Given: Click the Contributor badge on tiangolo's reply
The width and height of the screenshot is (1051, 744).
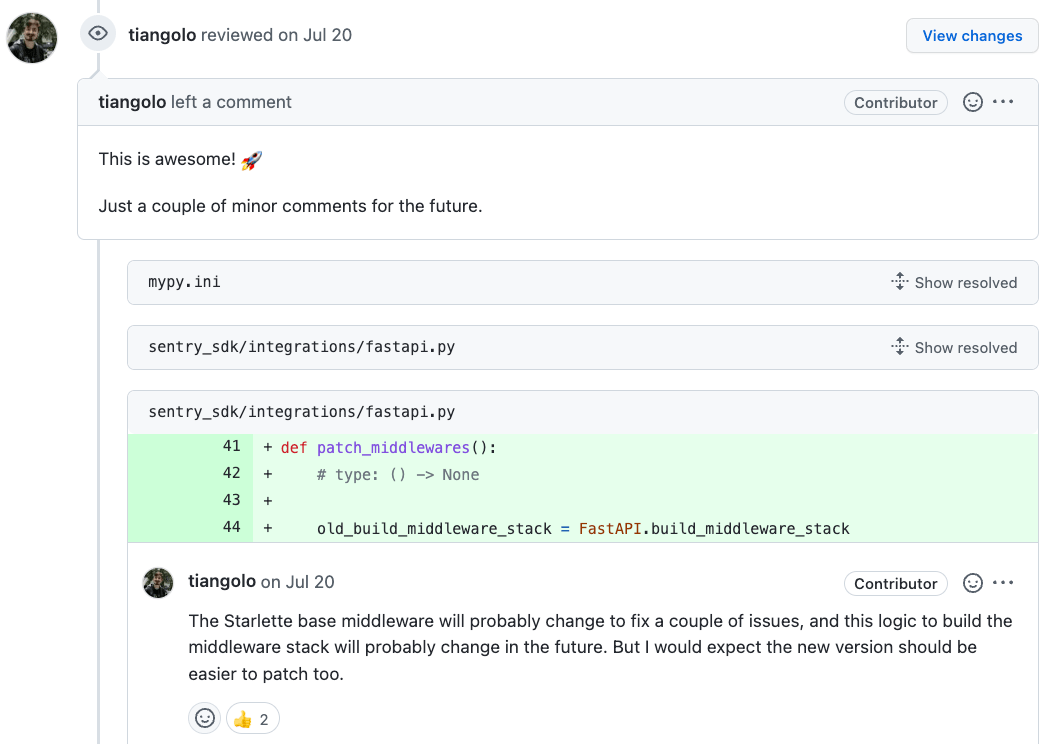Looking at the screenshot, I should click(895, 582).
